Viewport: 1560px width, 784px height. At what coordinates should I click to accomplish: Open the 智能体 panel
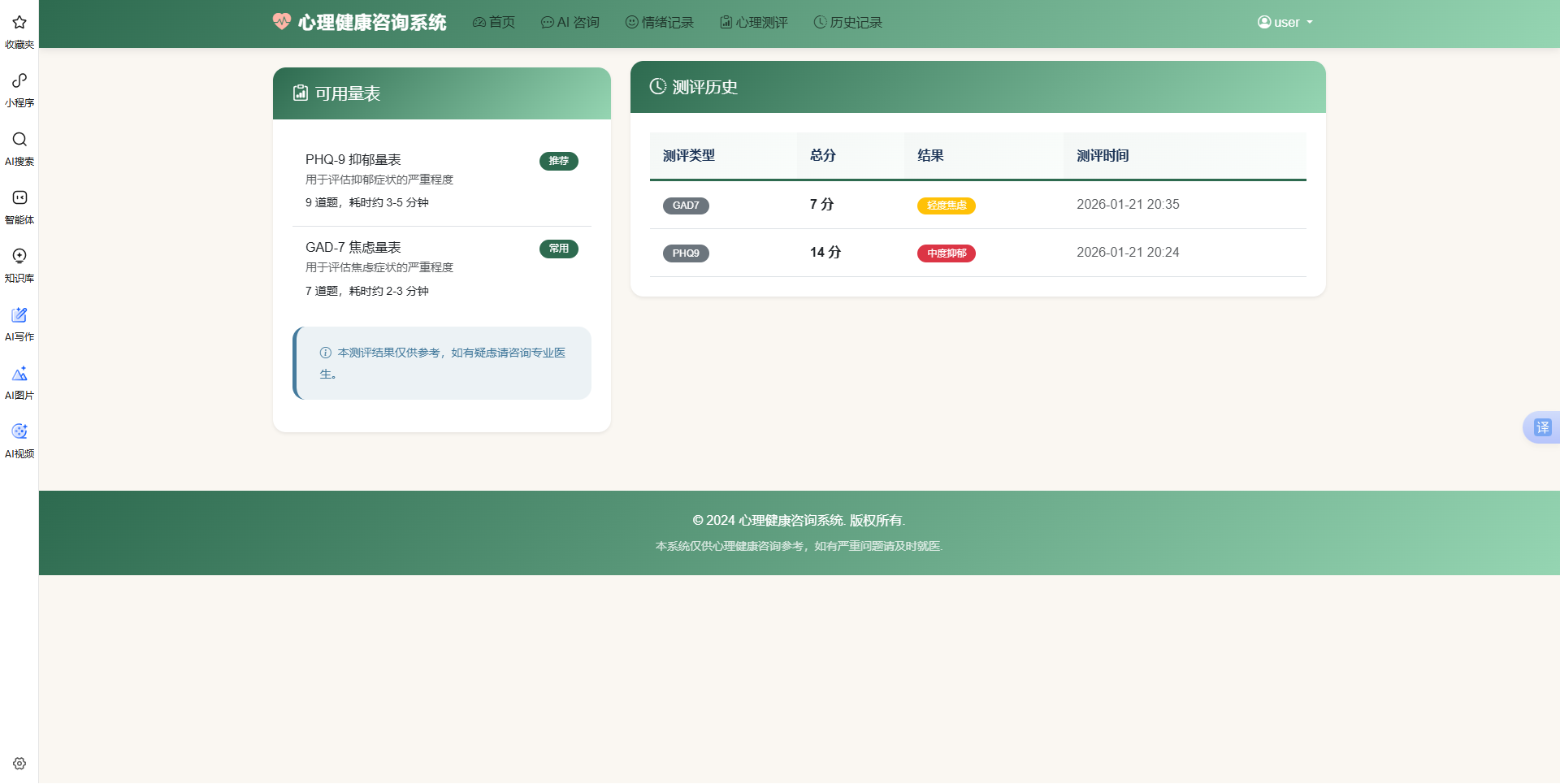19,206
